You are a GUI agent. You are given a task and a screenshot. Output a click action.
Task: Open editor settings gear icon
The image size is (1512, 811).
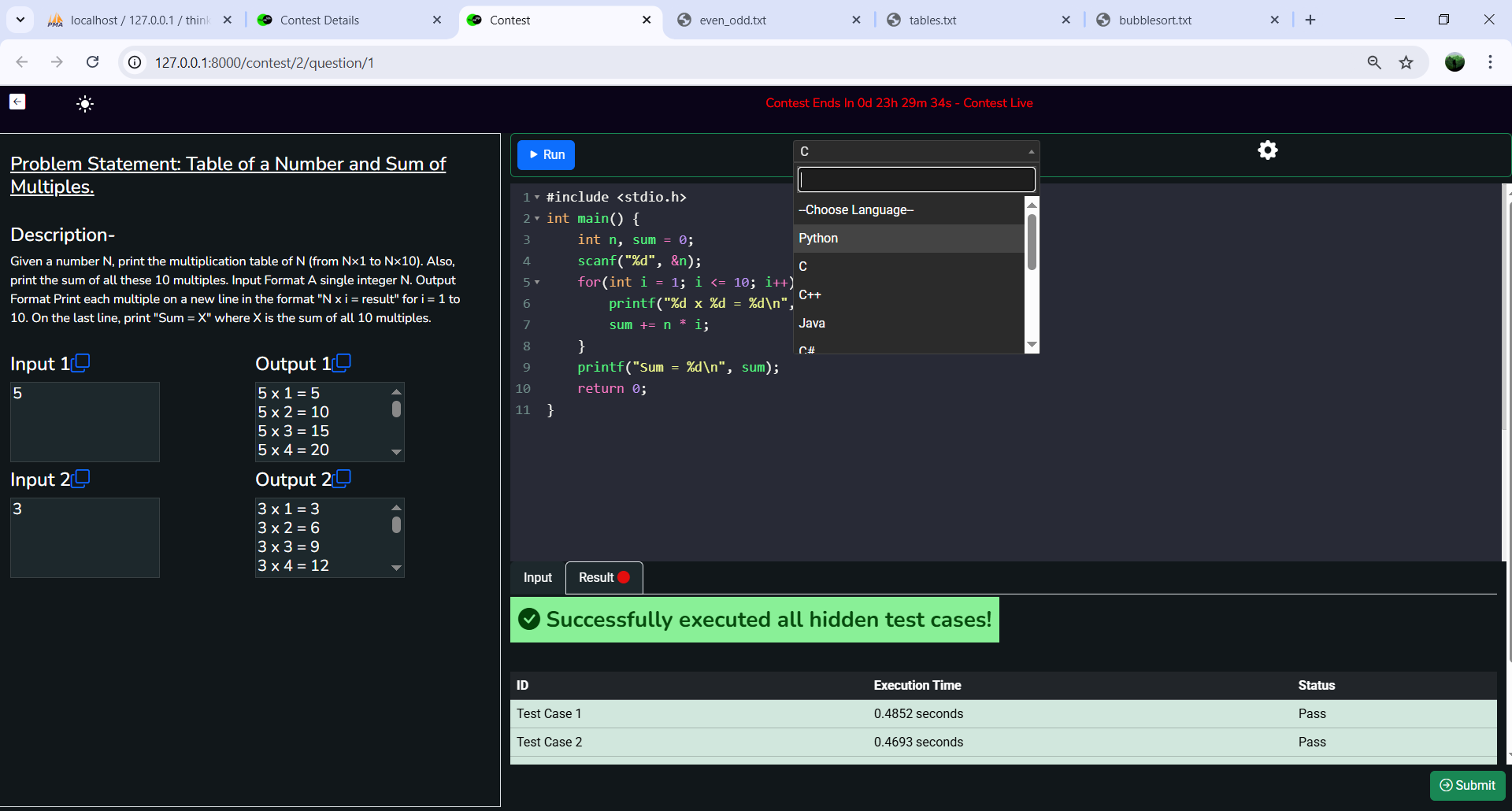1267,150
